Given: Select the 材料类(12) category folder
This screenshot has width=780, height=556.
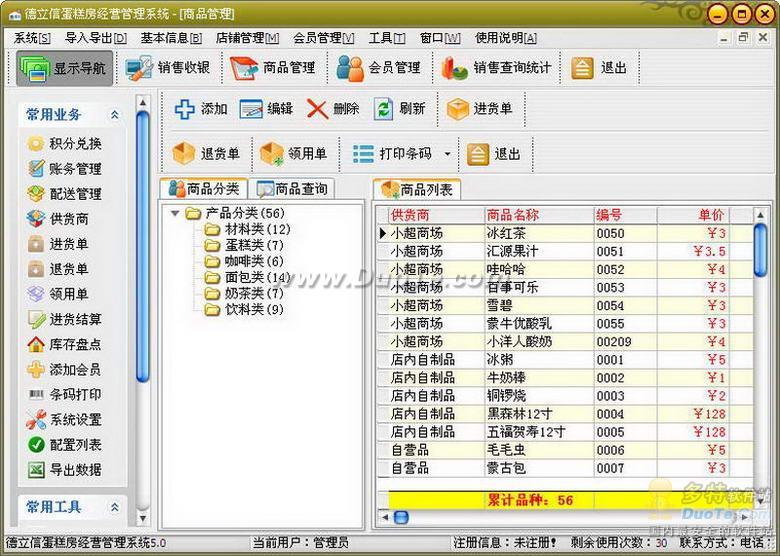Looking at the screenshot, I should point(248,229).
